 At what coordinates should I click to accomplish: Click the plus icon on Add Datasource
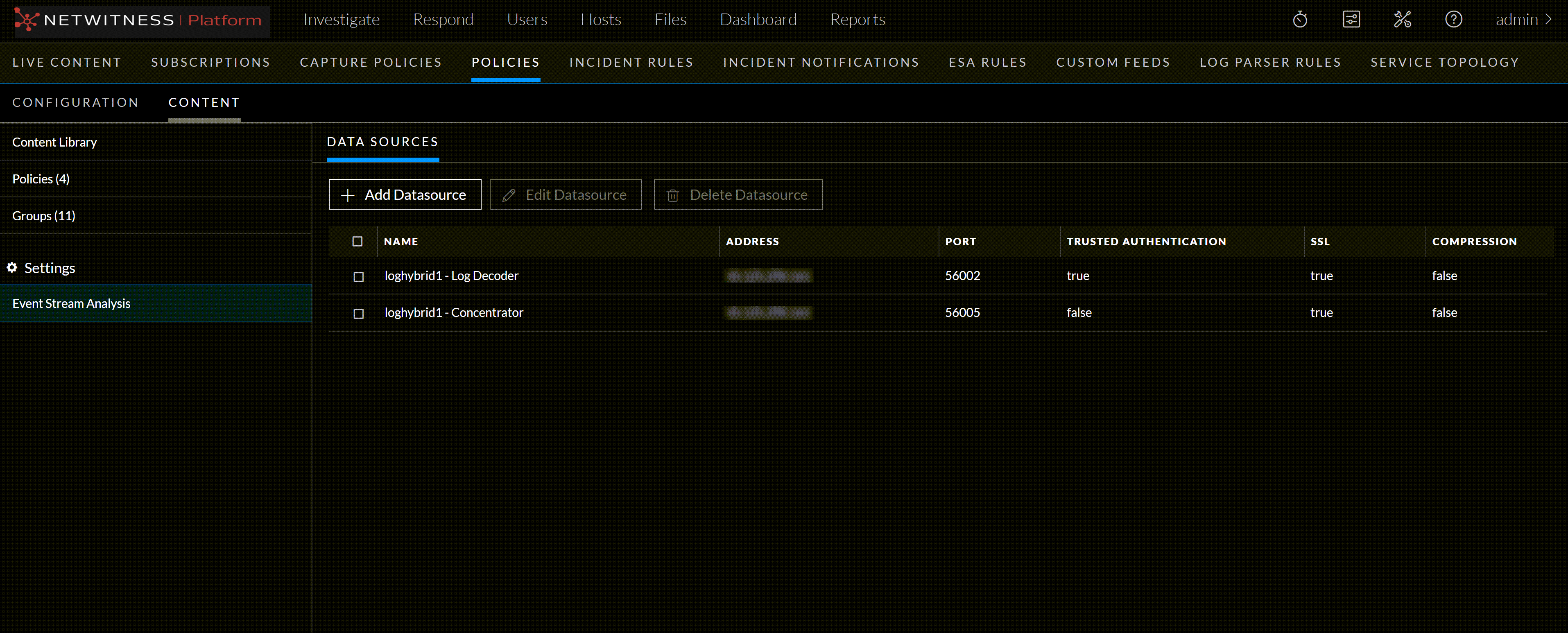point(348,195)
